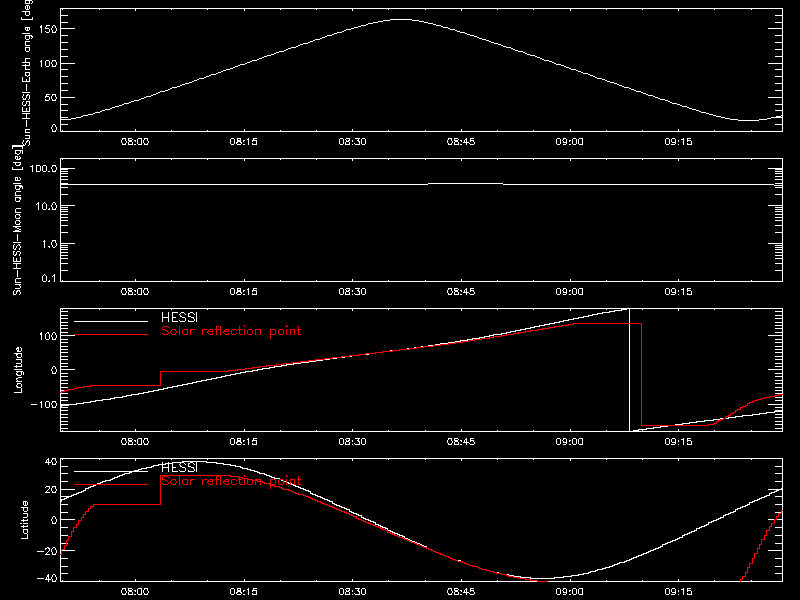Click the Longitude axis label
This screenshot has width=800, height=600.
tap(18, 370)
